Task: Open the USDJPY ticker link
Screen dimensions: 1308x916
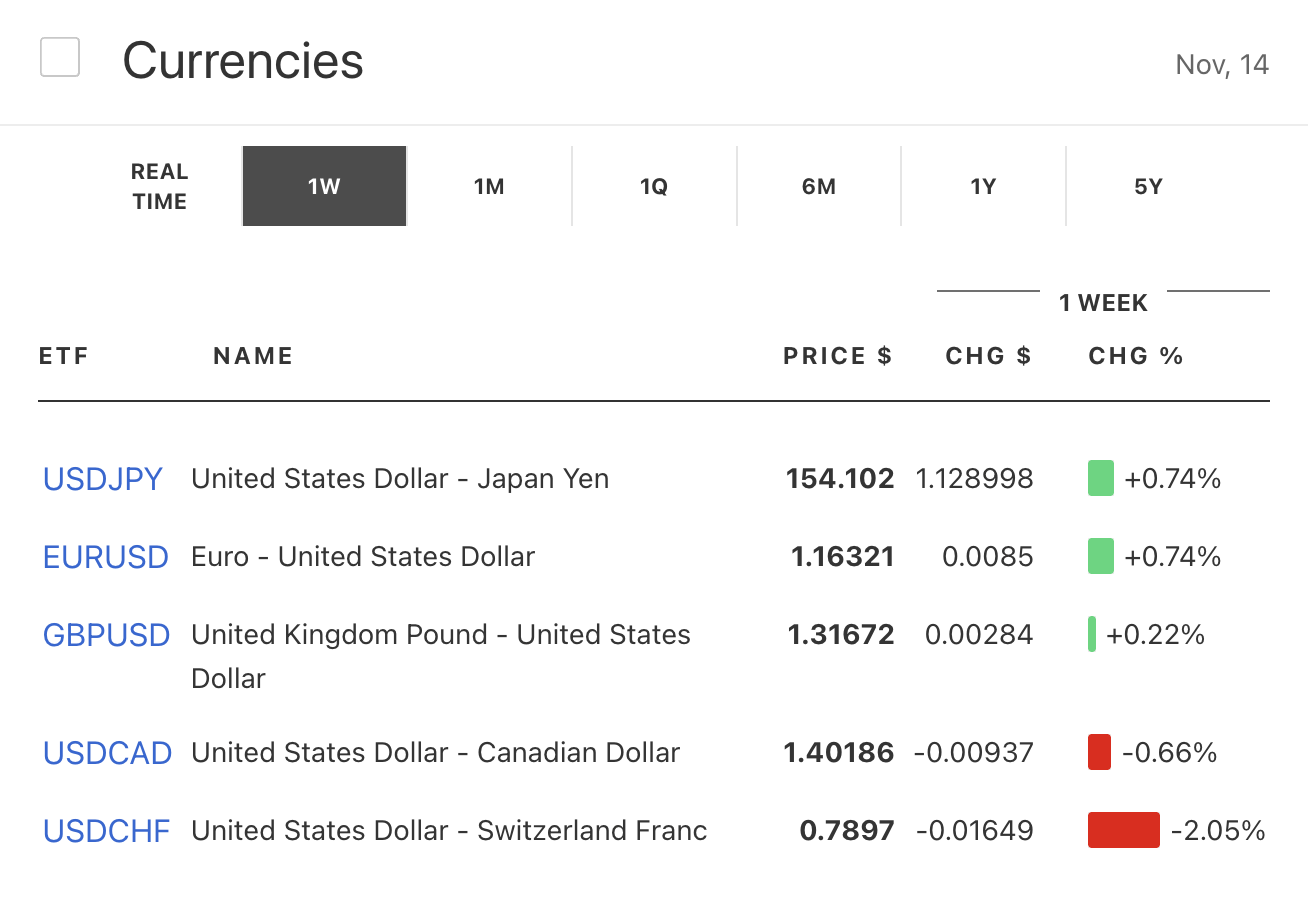Action: click(x=102, y=479)
